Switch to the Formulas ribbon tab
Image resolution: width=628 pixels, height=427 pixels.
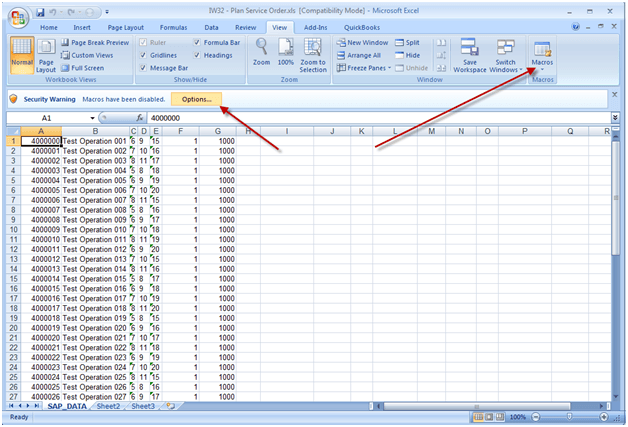coord(173,28)
